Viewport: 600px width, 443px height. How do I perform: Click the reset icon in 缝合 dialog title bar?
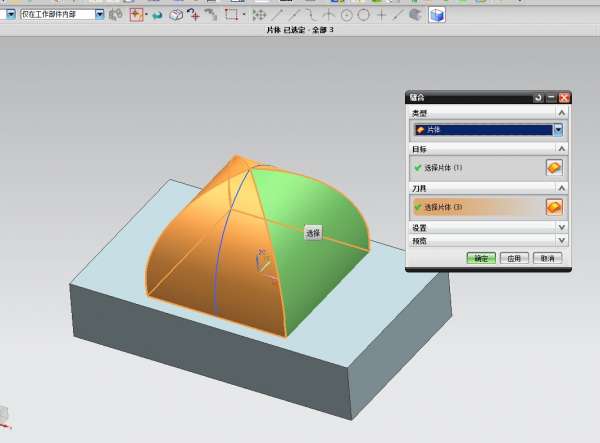[538, 98]
